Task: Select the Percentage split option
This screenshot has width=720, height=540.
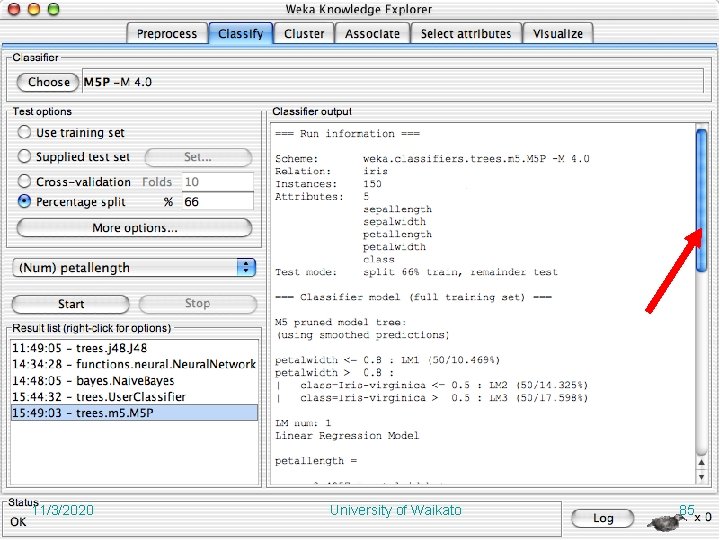Action: (24, 202)
